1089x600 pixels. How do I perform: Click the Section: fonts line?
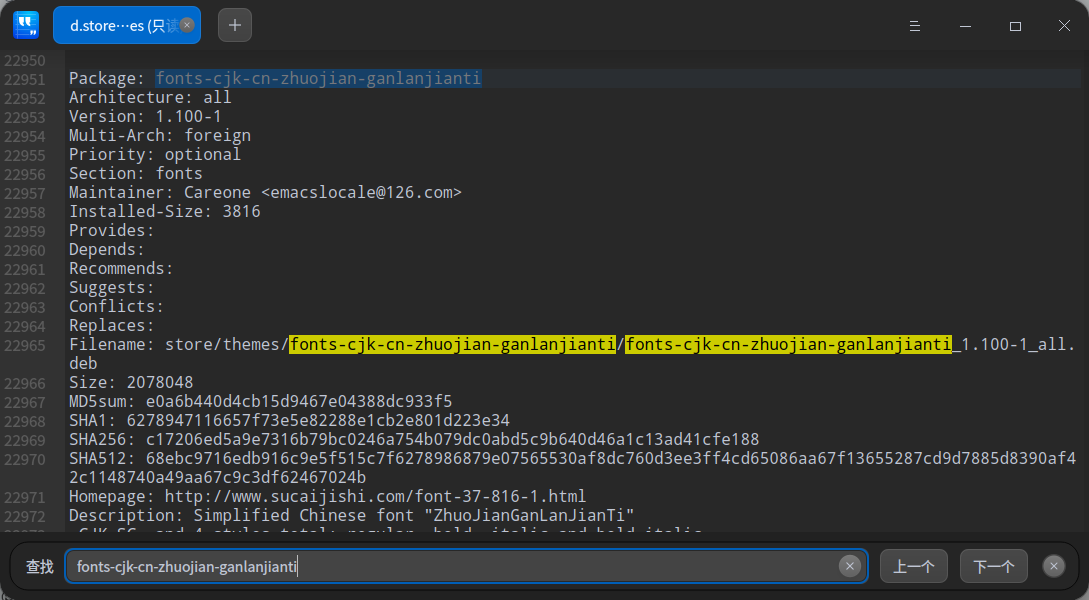point(135,174)
